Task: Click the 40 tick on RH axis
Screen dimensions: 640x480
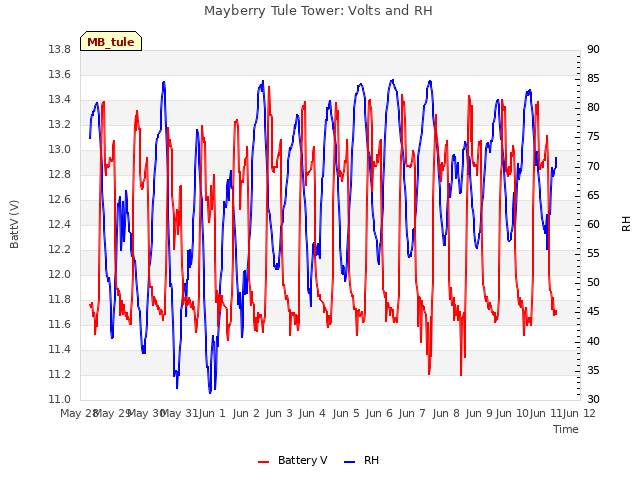Action: [x=593, y=341]
